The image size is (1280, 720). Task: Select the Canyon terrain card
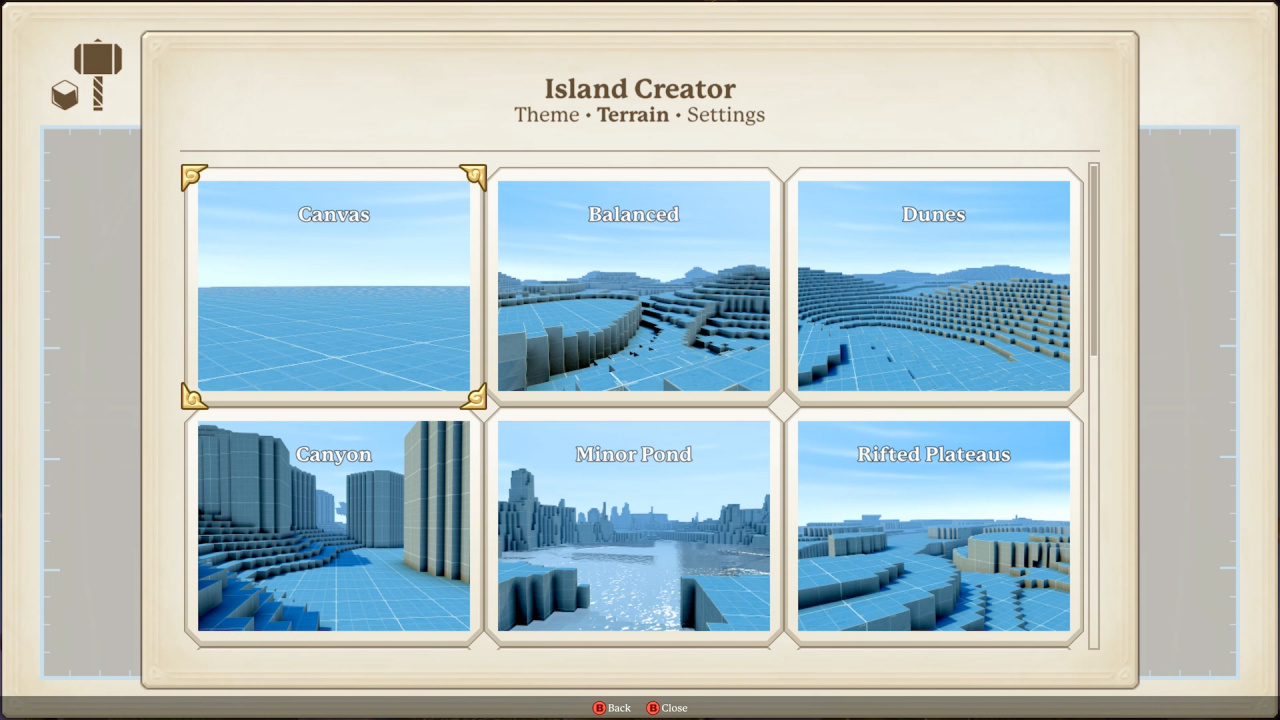coord(334,526)
